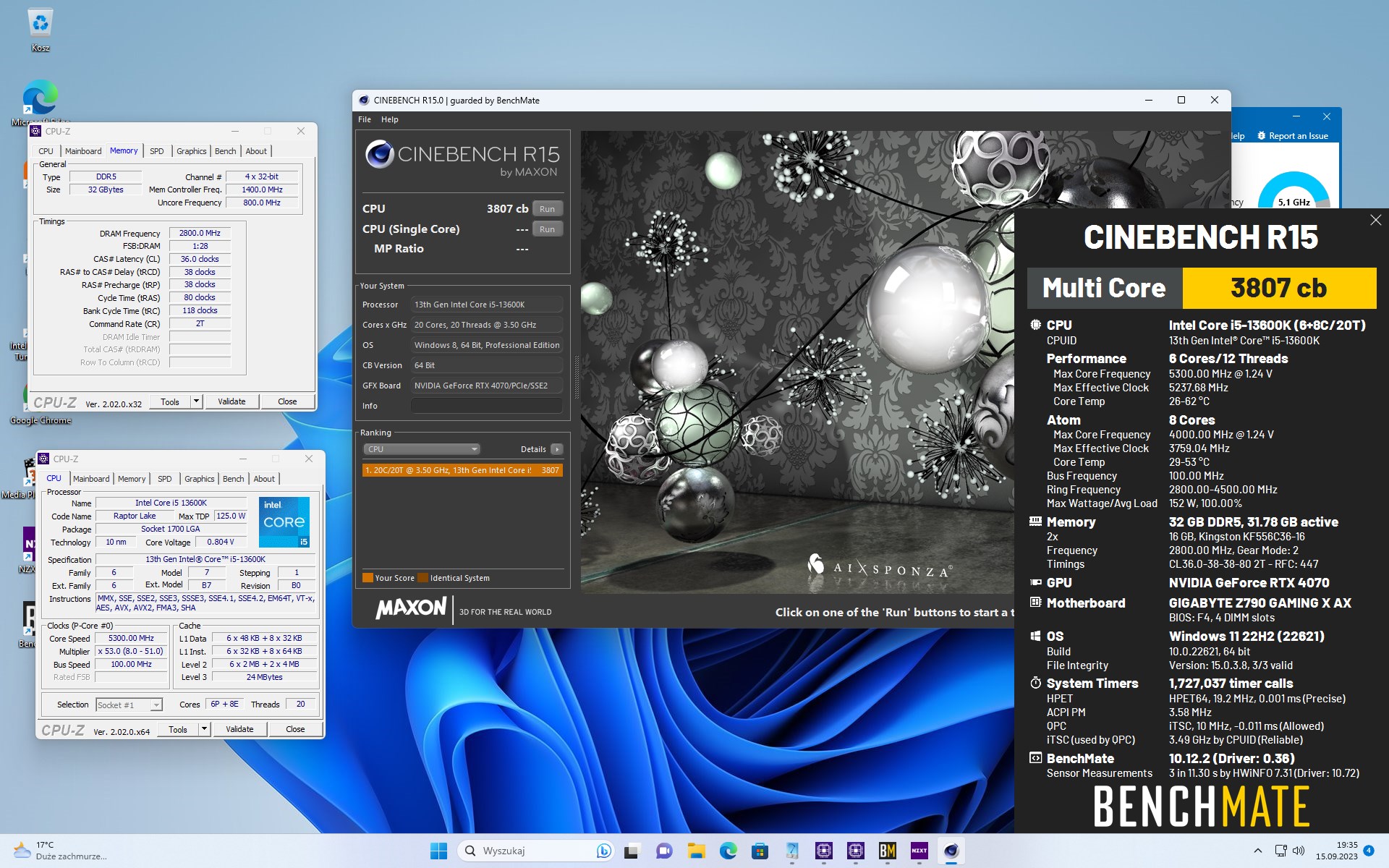Click the Wyszukaj taskbar search field
1389x868 pixels.
[535, 851]
